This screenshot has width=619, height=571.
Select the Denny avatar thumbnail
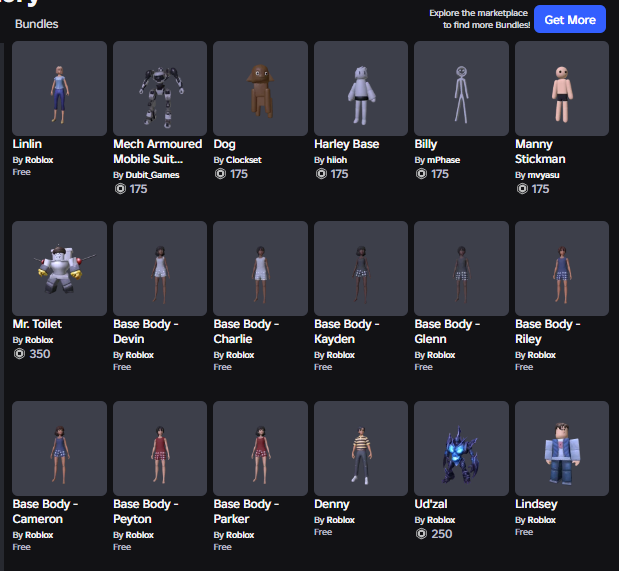tap(361, 449)
